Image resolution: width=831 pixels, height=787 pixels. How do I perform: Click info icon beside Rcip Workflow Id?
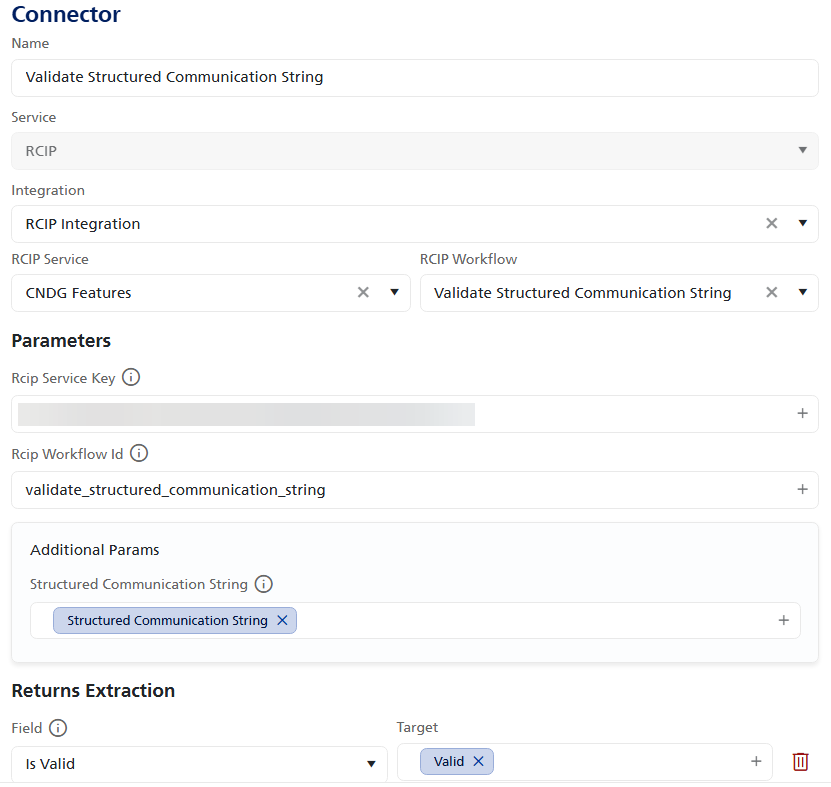139,454
